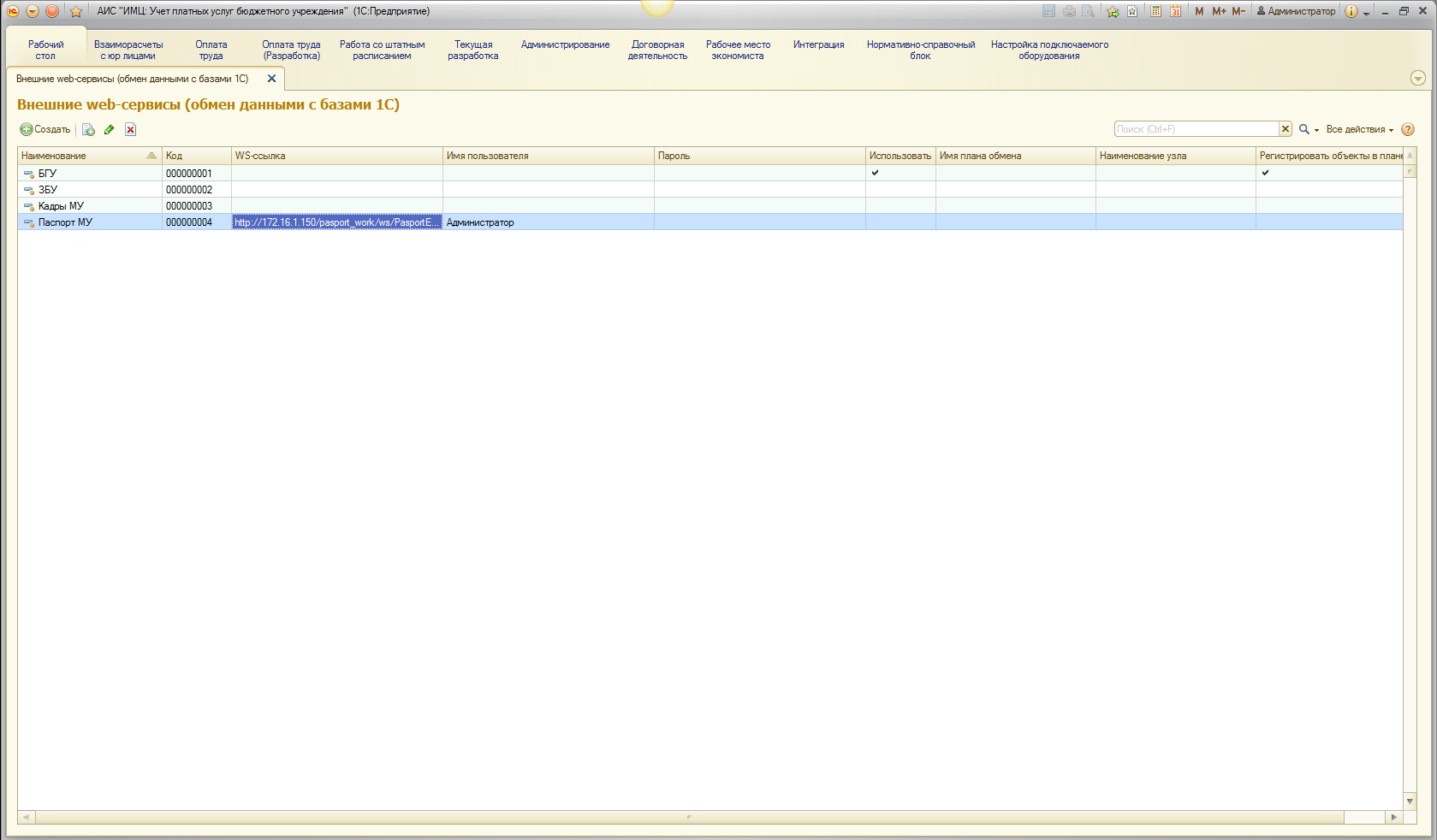Expand the round arrow at sections panel right
Image resolution: width=1437 pixels, height=840 pixels.
pos(1417,78)
